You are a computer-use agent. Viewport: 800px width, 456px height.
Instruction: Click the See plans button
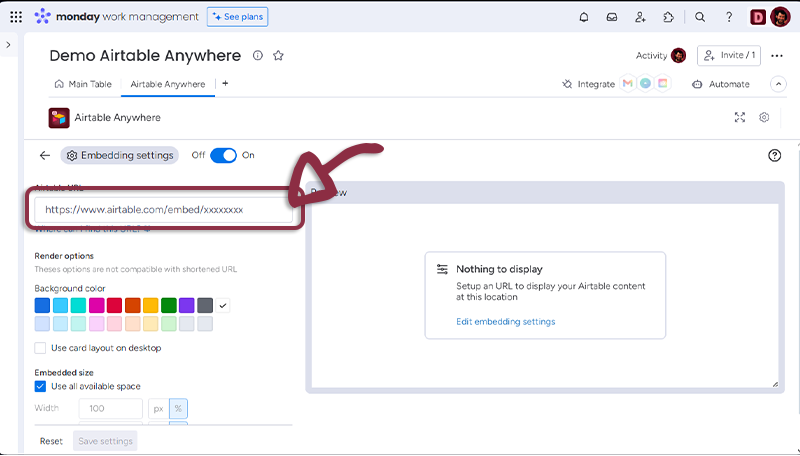(237, 17)
